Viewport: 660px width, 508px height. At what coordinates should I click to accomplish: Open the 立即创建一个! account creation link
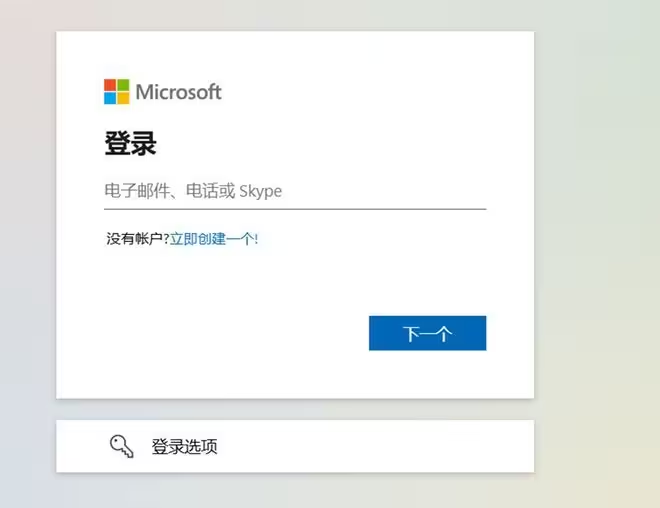click(x=214, y=239)
